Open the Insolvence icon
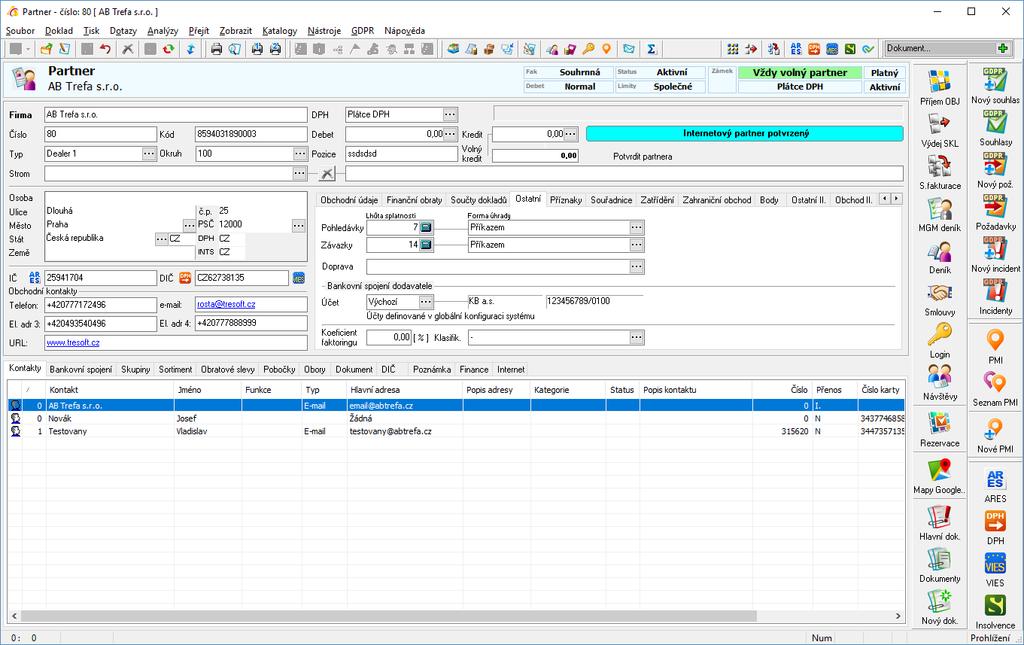1024x645 pixels. coord(995,611)
